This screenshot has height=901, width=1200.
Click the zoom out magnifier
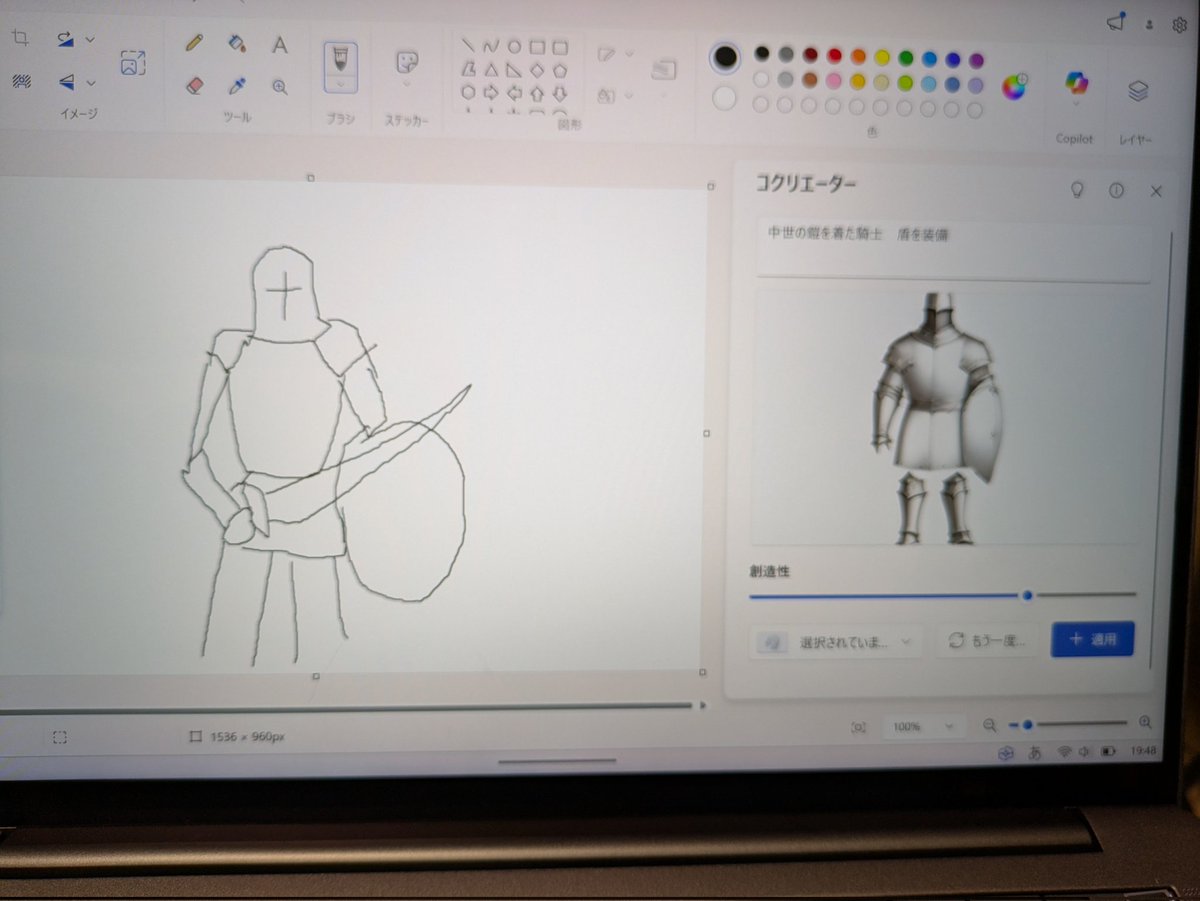tap(990, 724)
